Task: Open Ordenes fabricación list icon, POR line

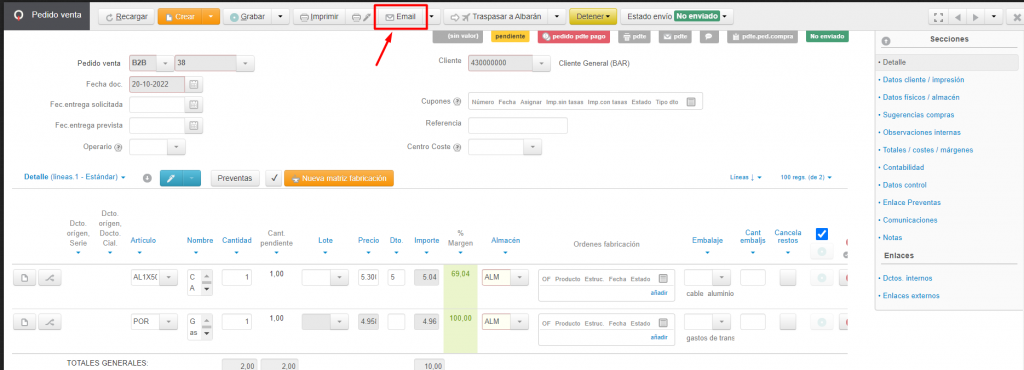Action: (x=662, y=323)
